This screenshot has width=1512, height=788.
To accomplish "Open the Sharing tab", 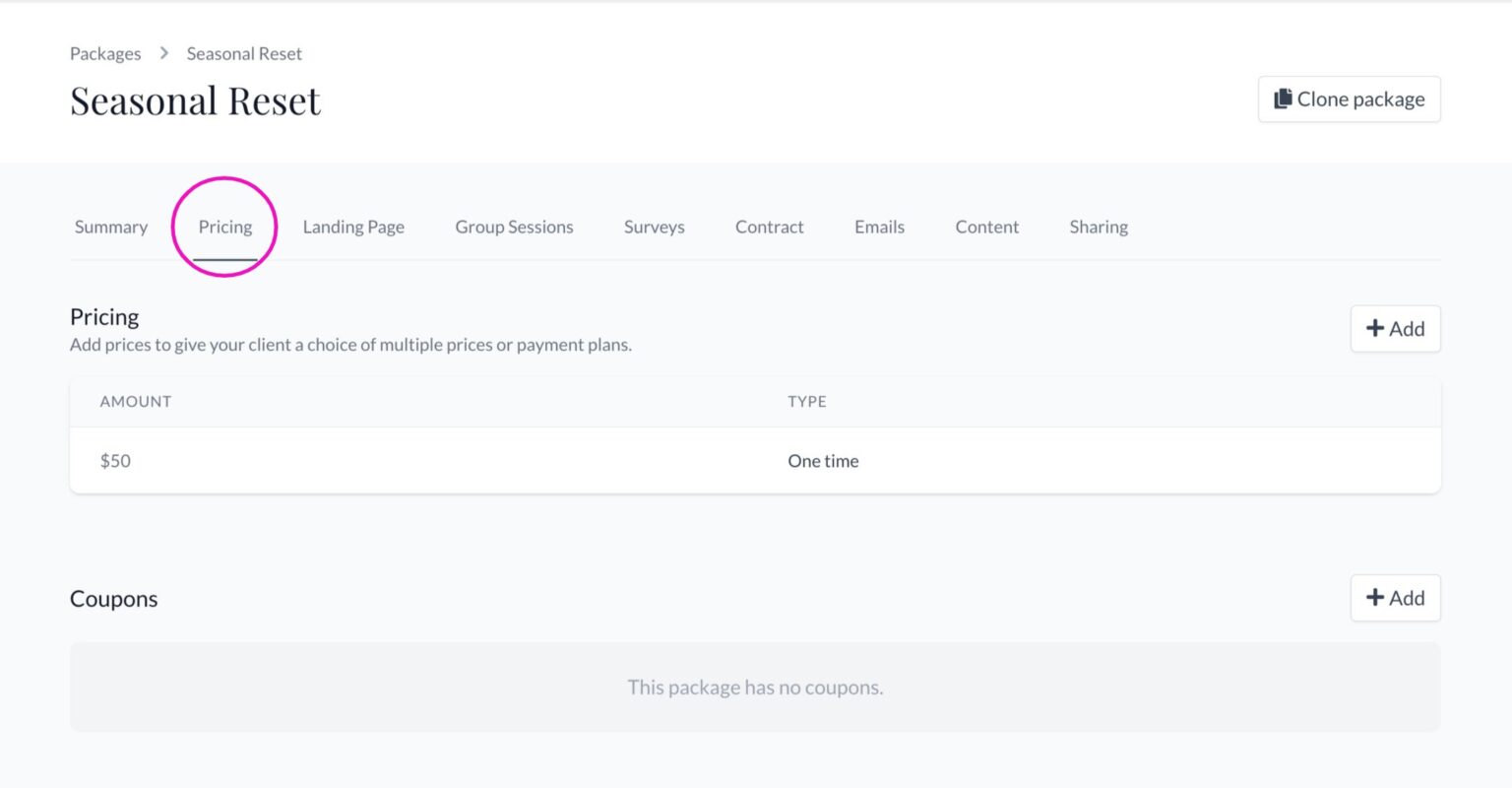I will click(x=1099, y=227).
